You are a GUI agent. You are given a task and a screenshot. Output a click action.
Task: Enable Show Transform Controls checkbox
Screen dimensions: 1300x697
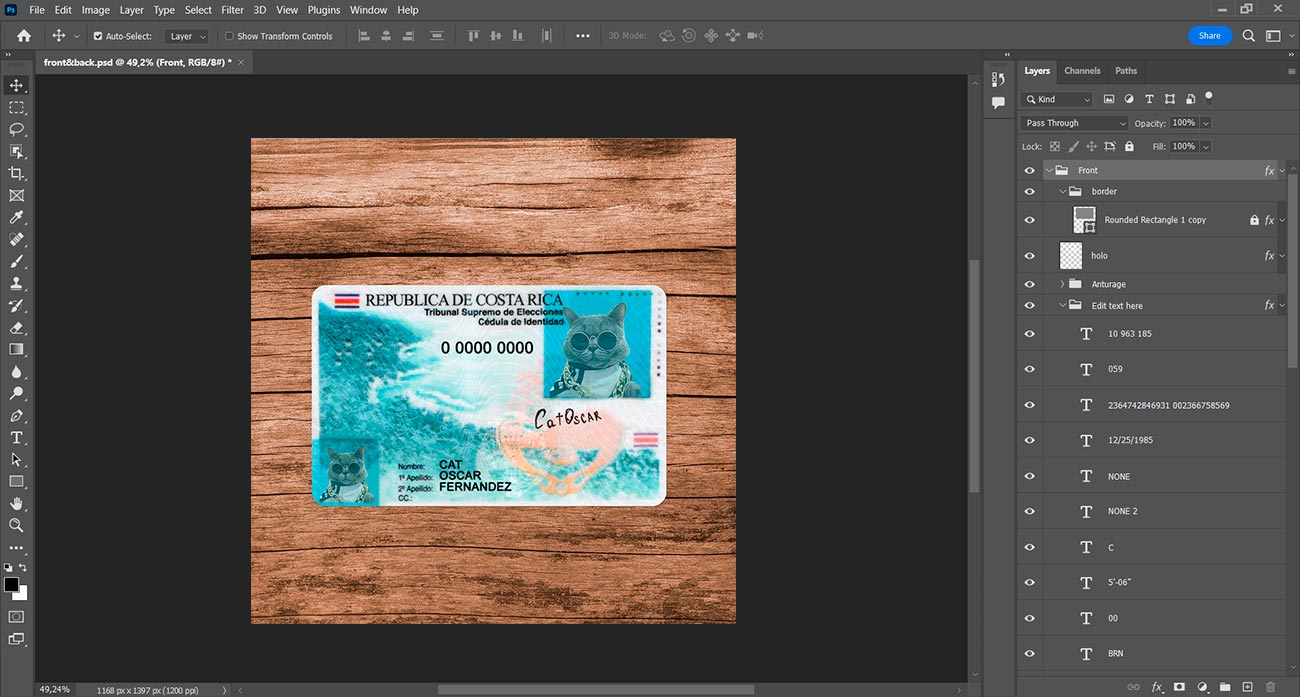tap(229, 36)
